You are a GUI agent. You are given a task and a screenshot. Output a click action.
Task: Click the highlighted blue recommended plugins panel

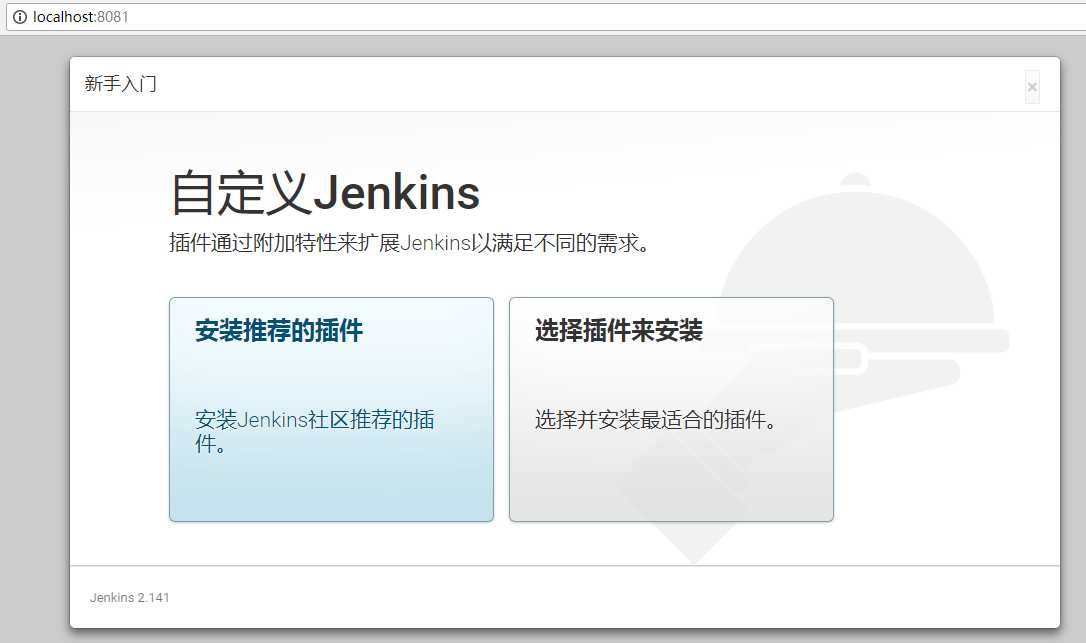pyautogui.click(x=331, y=409)
